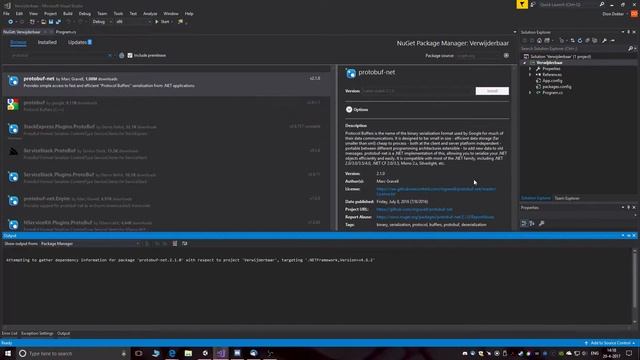Select packages.config in Solution Explorer
Image resolution: width=640 pixels, height=360 pixels.
(x=556, y=87)
